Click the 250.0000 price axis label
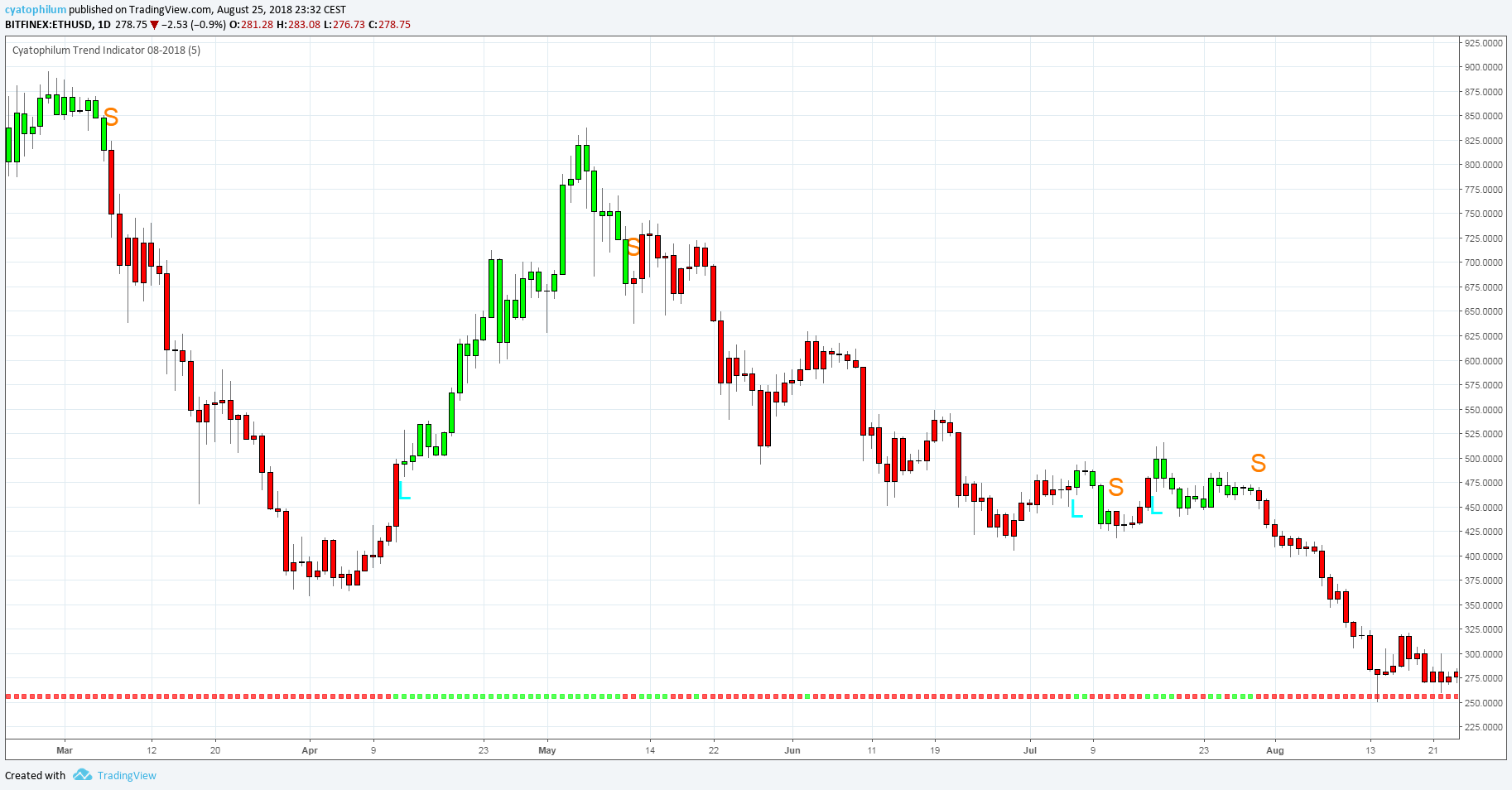Screen dimensions: 1512x790 click(x=1483, y=703)
